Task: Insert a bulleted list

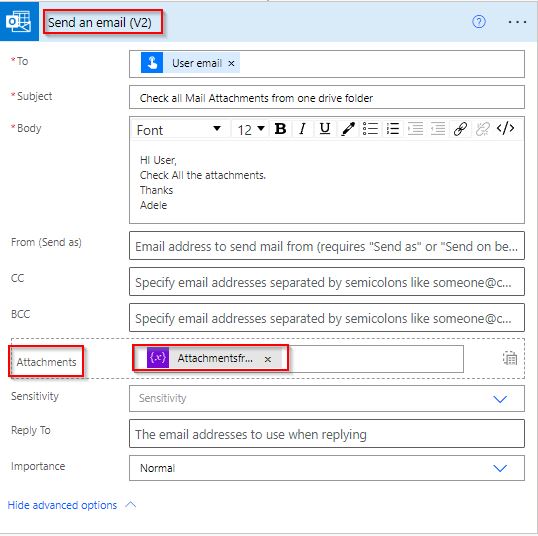Action: tap(370, 129)
